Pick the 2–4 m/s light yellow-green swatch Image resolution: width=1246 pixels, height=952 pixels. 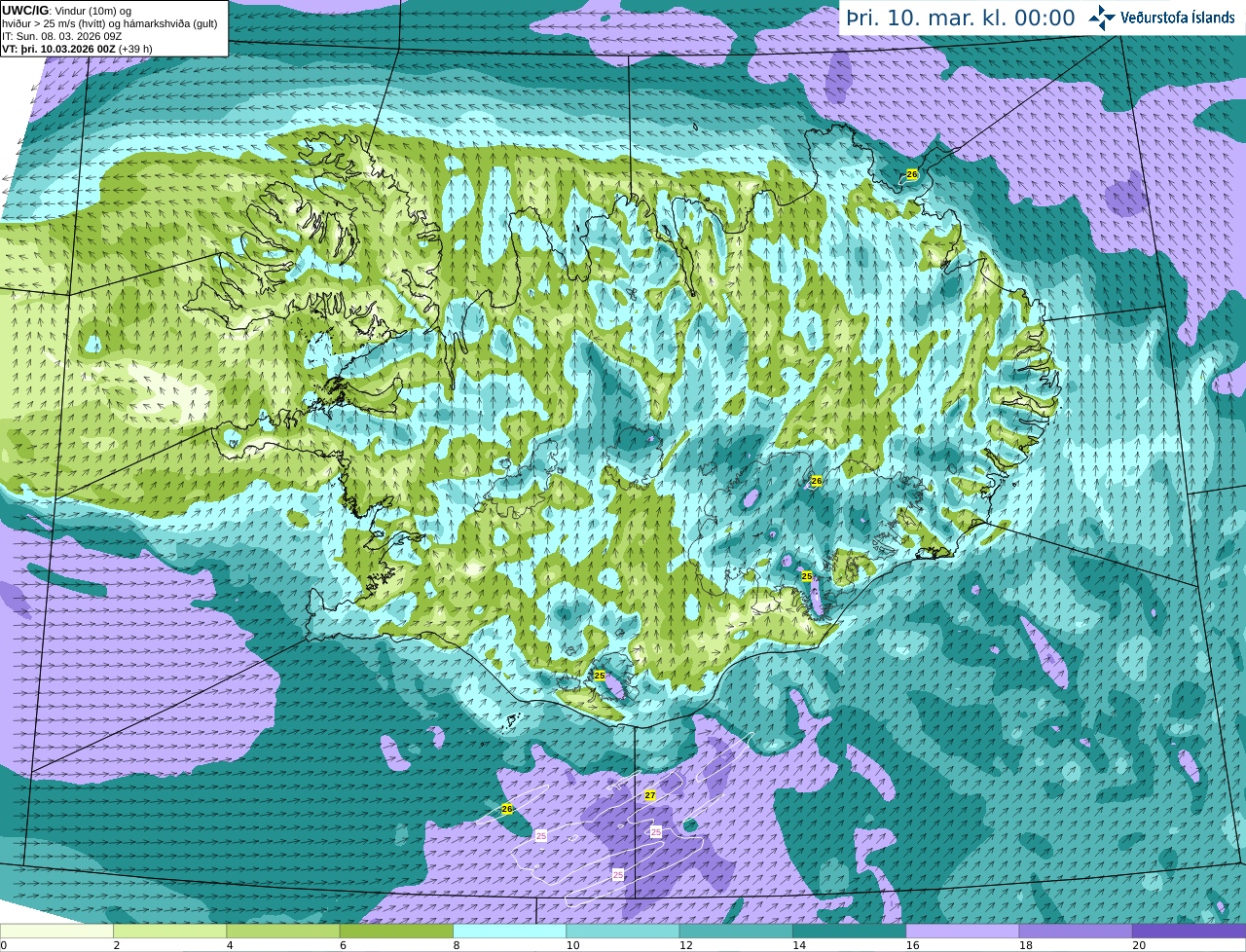pyautogui.click(x=169, y=931)
